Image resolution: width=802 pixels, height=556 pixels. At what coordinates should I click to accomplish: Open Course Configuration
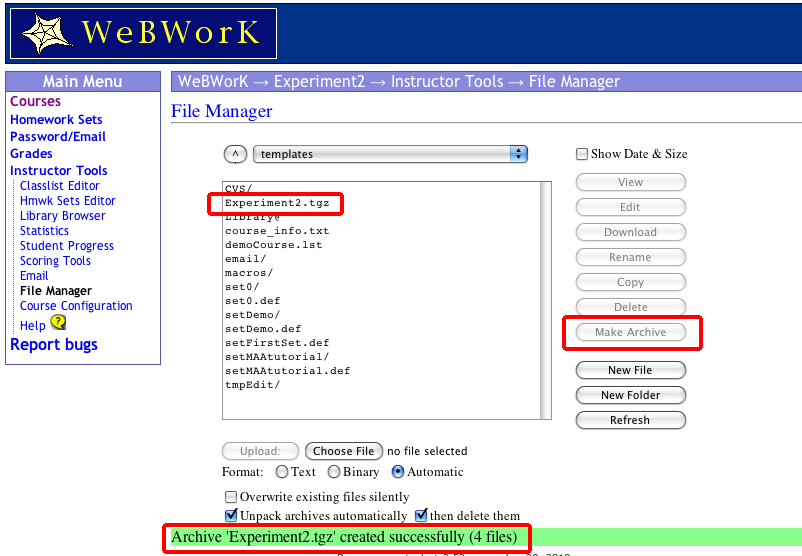tap(76, 306)
